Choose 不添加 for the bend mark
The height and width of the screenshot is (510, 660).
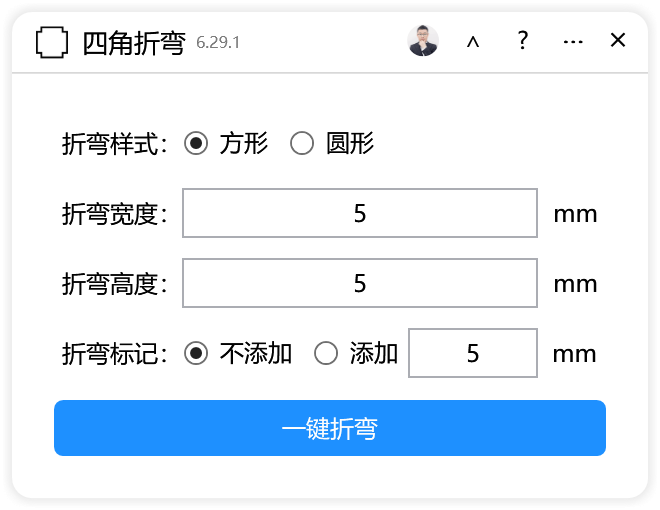(x=196, y=353)
